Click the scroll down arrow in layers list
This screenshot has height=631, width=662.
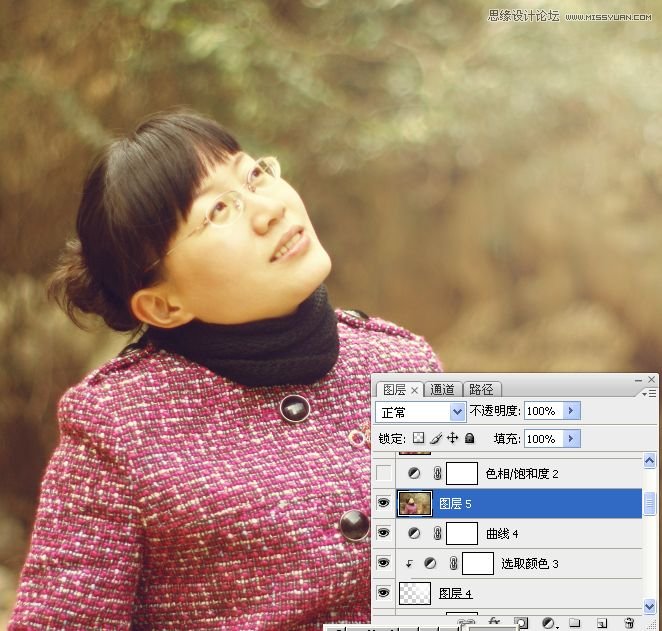[649, 607]
